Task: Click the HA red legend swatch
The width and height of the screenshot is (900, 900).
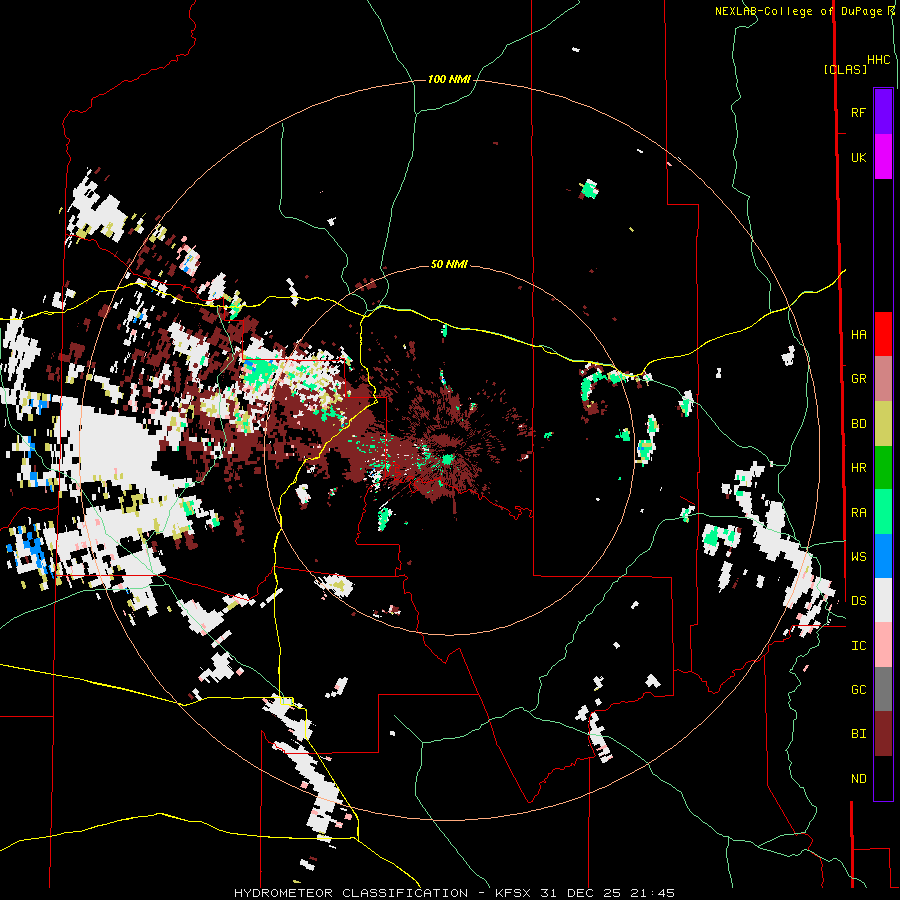Action: tap(883, 334)
